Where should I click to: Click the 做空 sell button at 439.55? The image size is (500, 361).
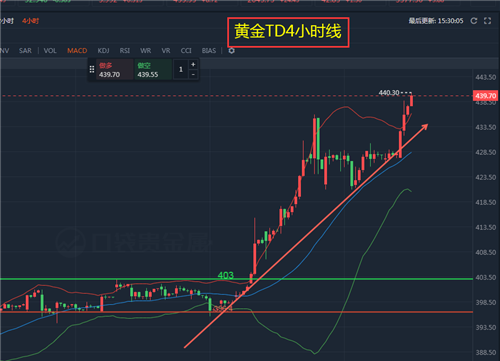(153, 70)
